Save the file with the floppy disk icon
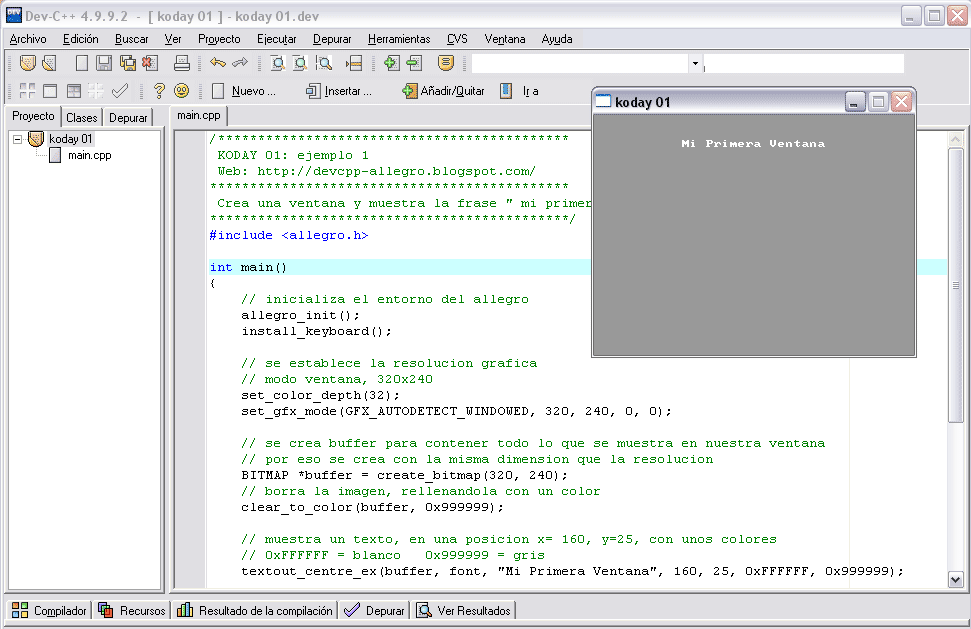The width and height of the screenshot is (971, 629). pyautogui.click(x=104, y=63)
